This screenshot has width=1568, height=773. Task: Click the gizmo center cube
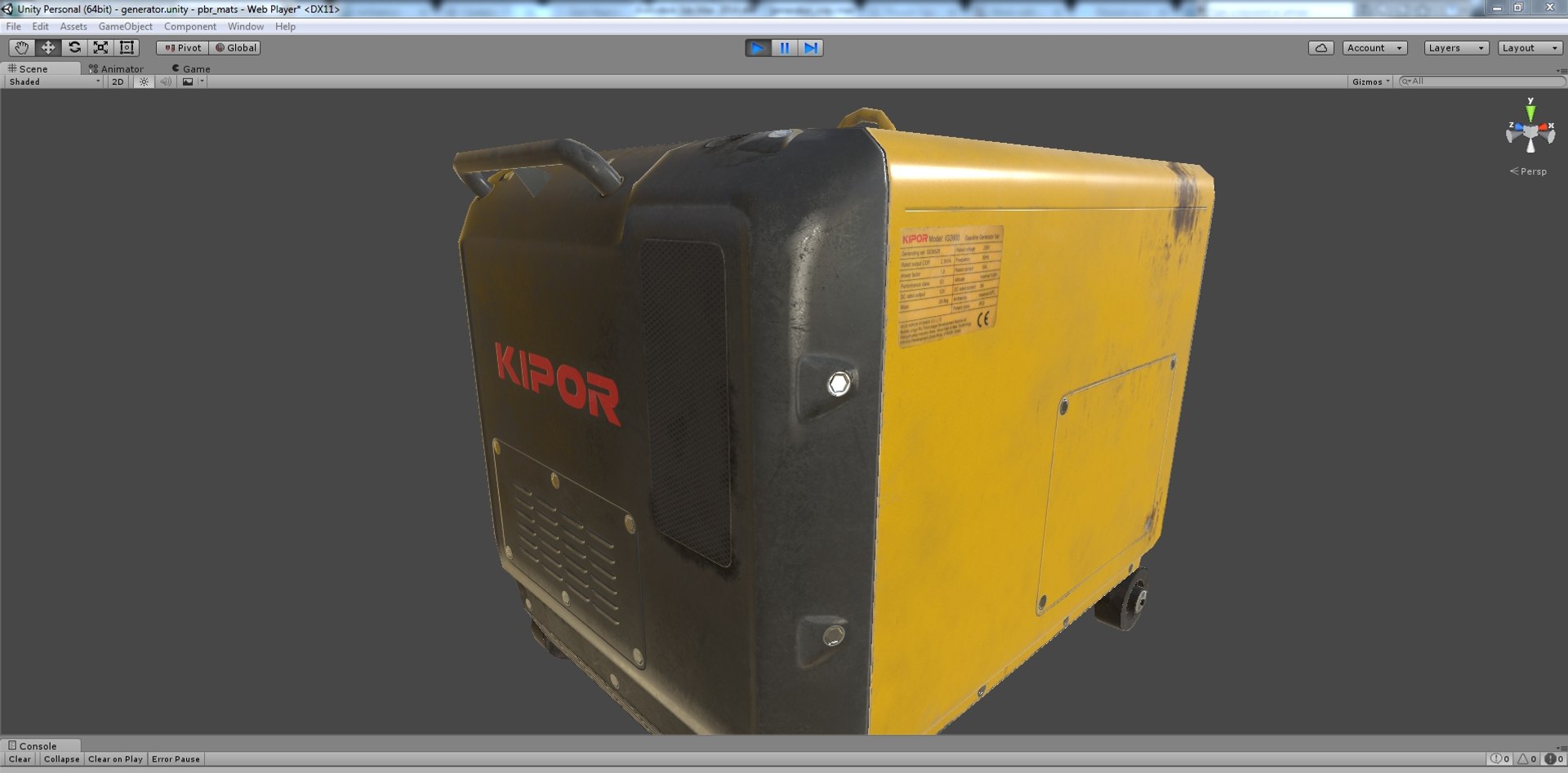click(x=1530, y=131)
